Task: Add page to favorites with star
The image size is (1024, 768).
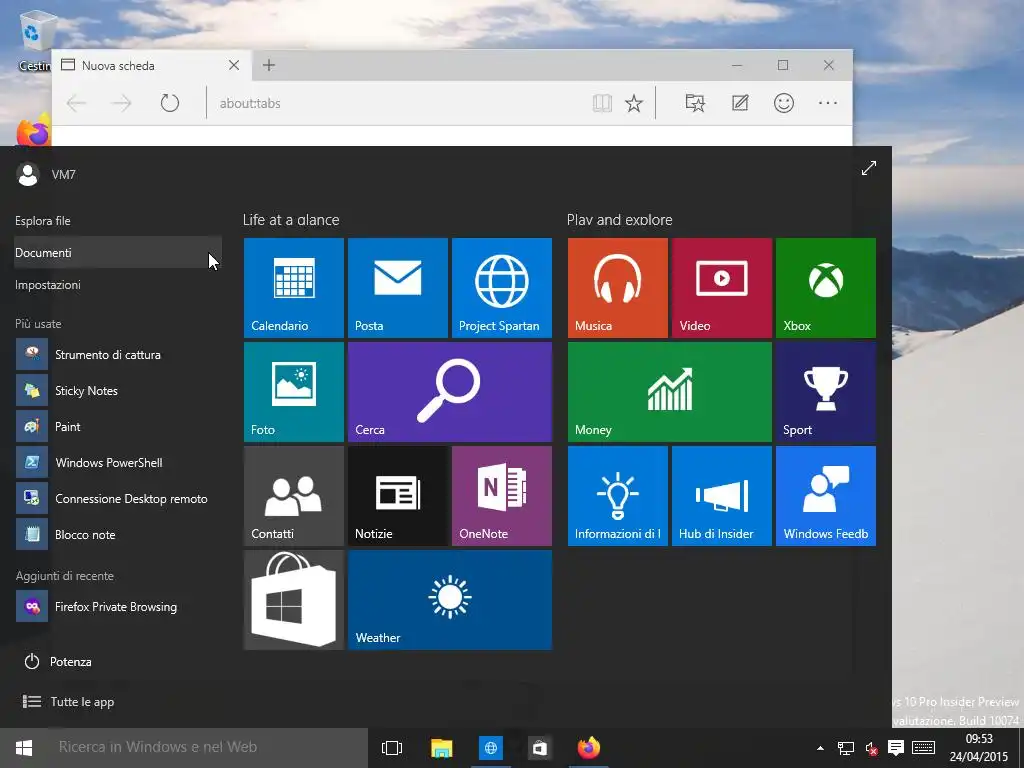Action: point(633,103)
